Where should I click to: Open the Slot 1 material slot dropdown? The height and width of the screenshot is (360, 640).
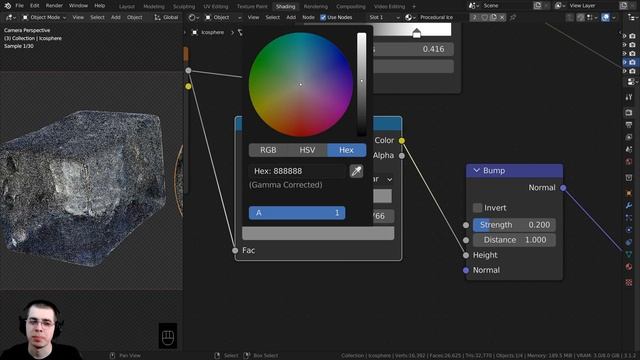tap(384, 18)
